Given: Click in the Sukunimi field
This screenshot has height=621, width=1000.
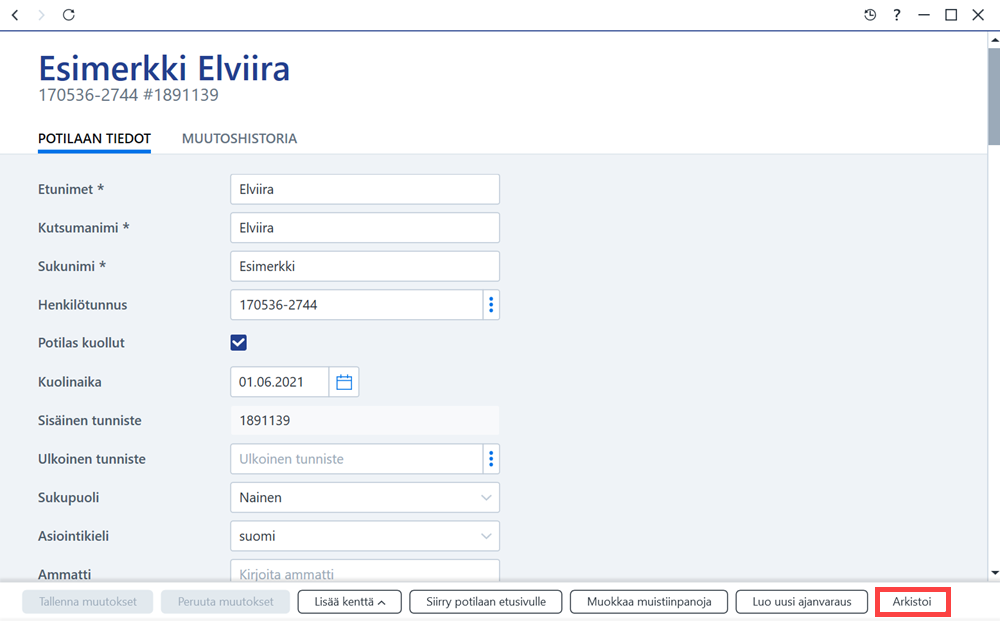Looking at the screenshot, I should point(365,267).
